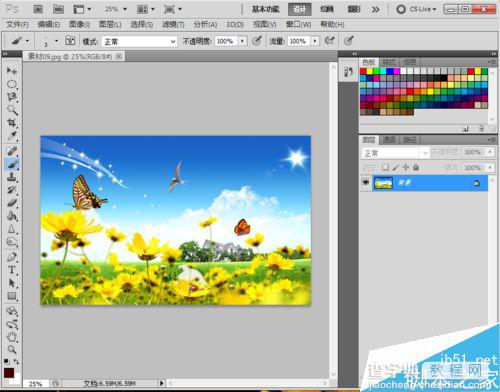Select the Pen tool

tap(12, 257)
